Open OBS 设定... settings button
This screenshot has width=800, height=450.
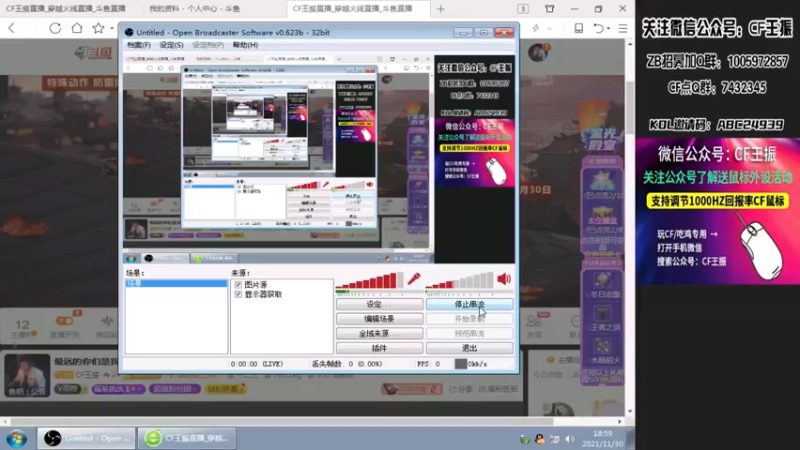tap(379, 305)
